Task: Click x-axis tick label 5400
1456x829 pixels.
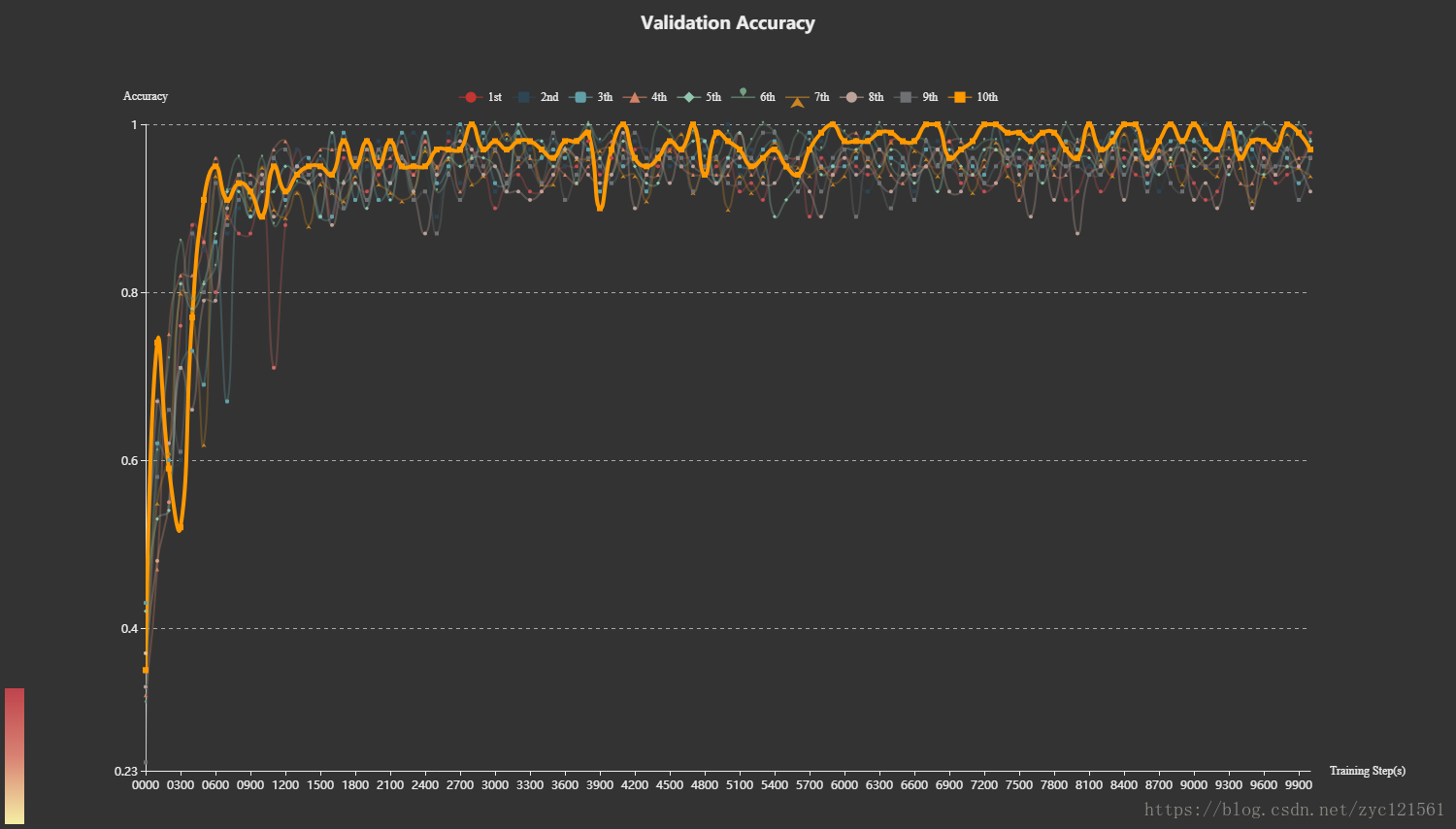Action: (775, 785)
